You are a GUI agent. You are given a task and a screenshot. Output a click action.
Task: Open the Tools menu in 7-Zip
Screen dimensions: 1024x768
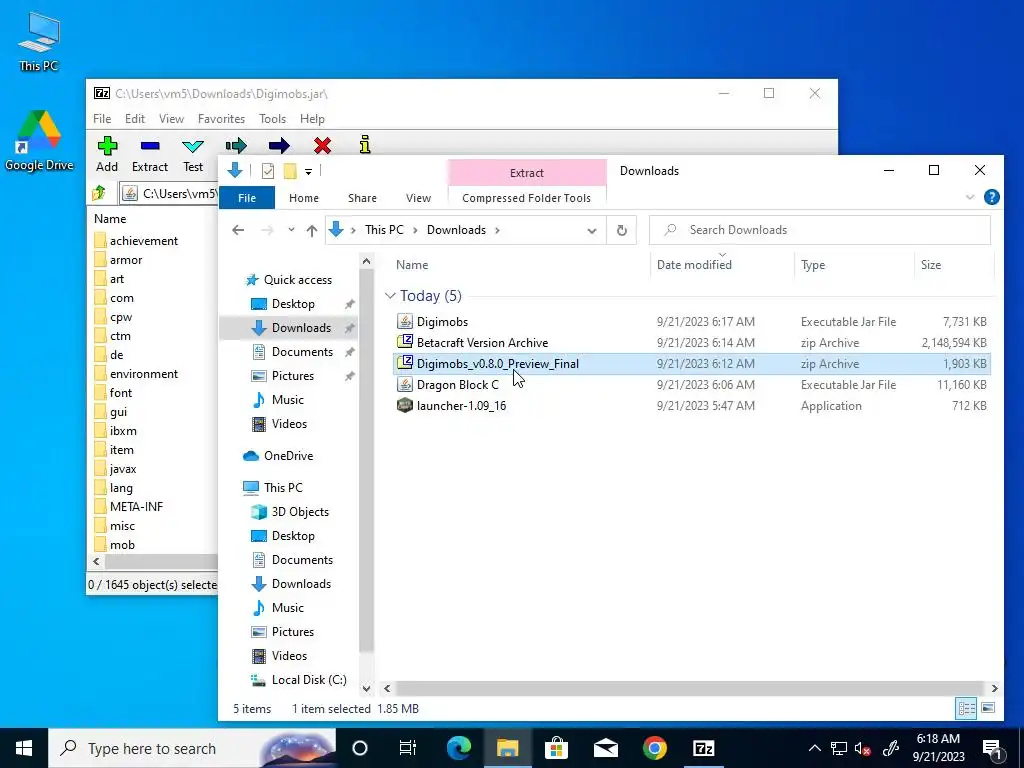click(x=272, y=119)
